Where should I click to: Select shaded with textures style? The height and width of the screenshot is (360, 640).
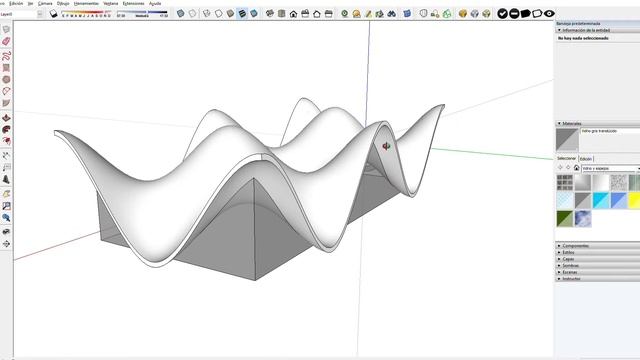pyautogui.click(x=242, y=14)
